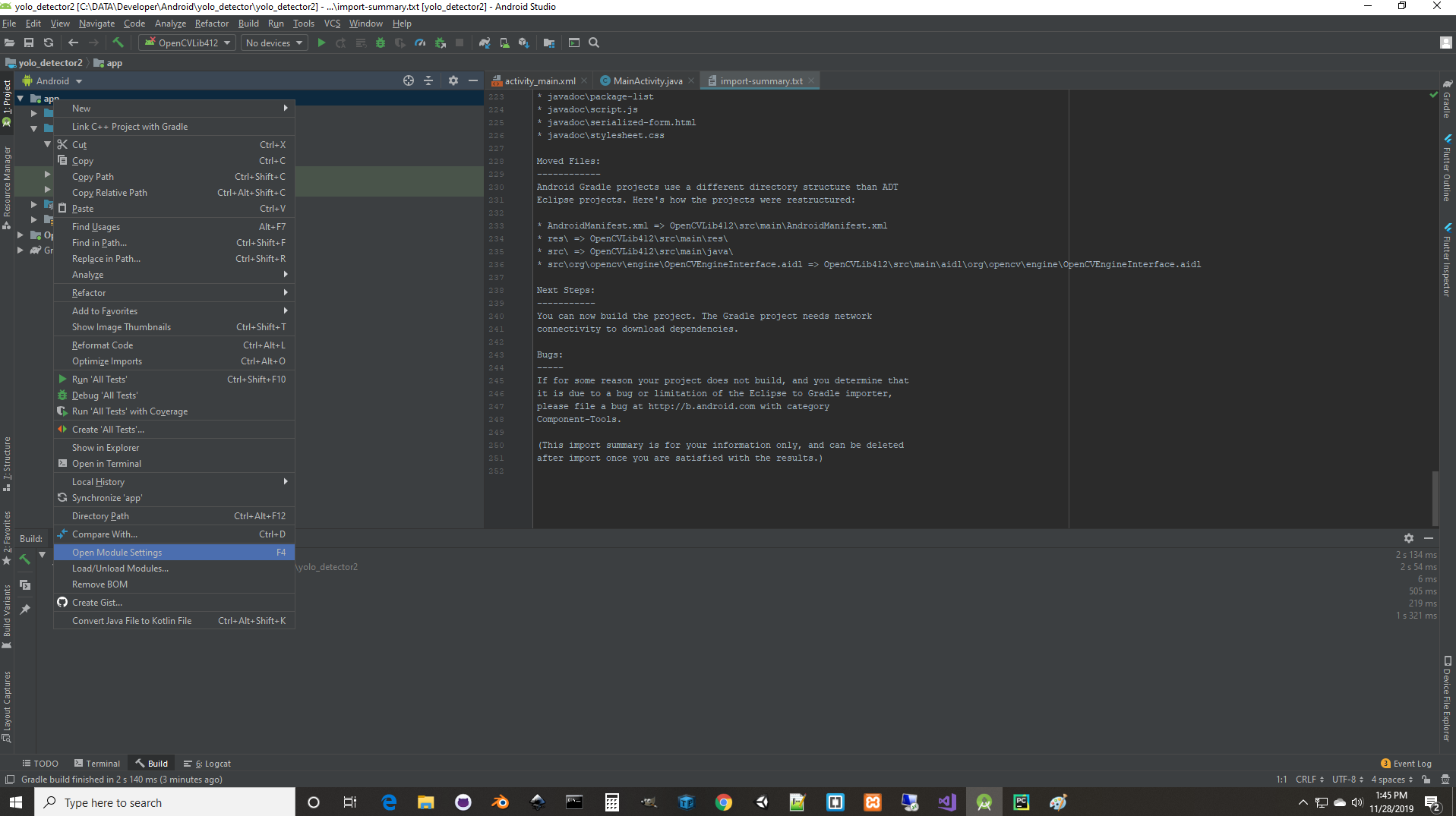Screen dimensions: 1456x816
Task: Toggle the Flutter Outline tool window
Action: click(x=1448, y=168)
